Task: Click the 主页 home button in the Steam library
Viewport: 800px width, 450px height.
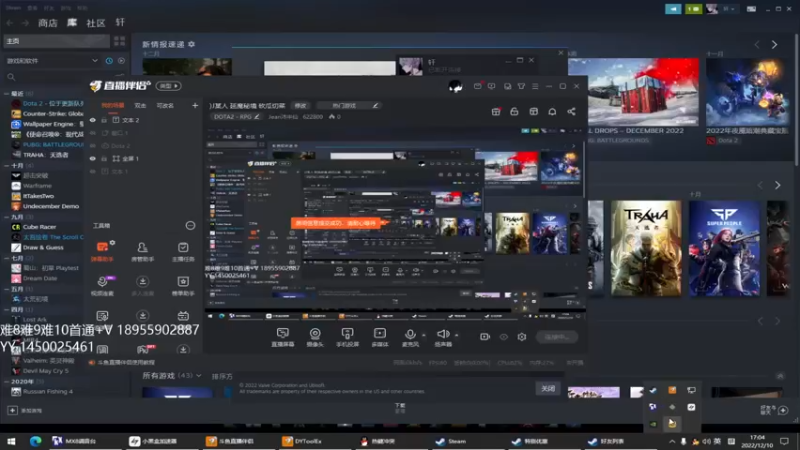Action: [x=56, y=41]
